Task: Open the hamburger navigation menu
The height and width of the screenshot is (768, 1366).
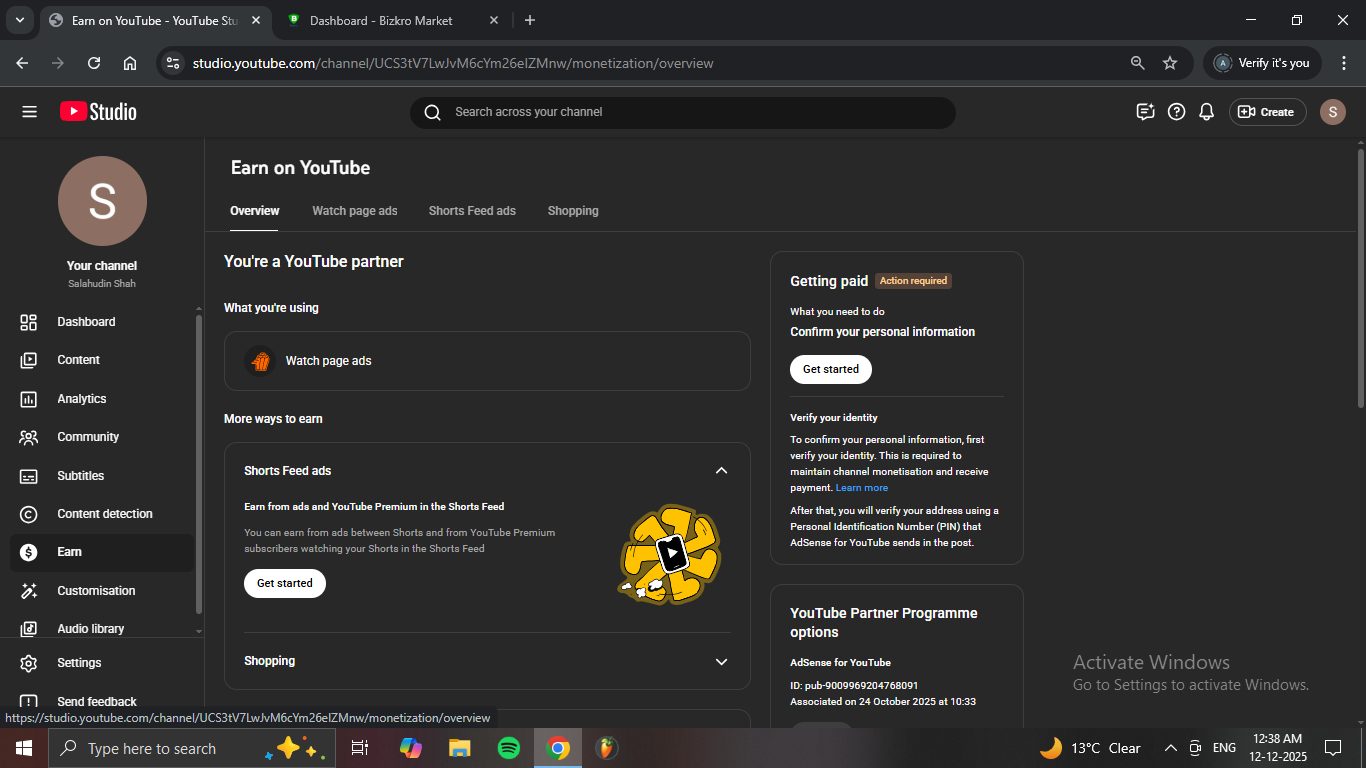Action: [29, 112]
